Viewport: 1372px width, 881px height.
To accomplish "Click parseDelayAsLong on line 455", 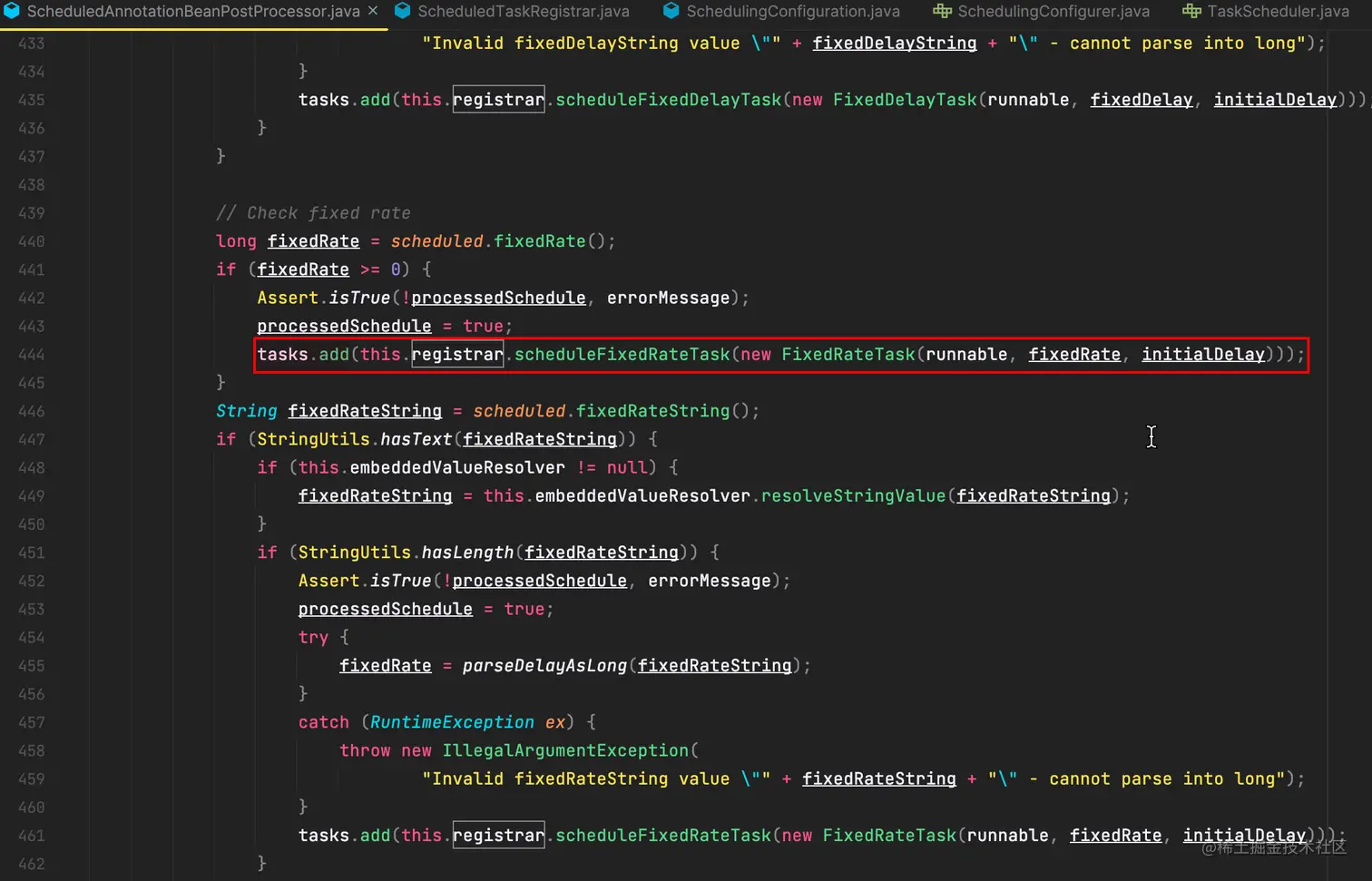I will point(544,666).
